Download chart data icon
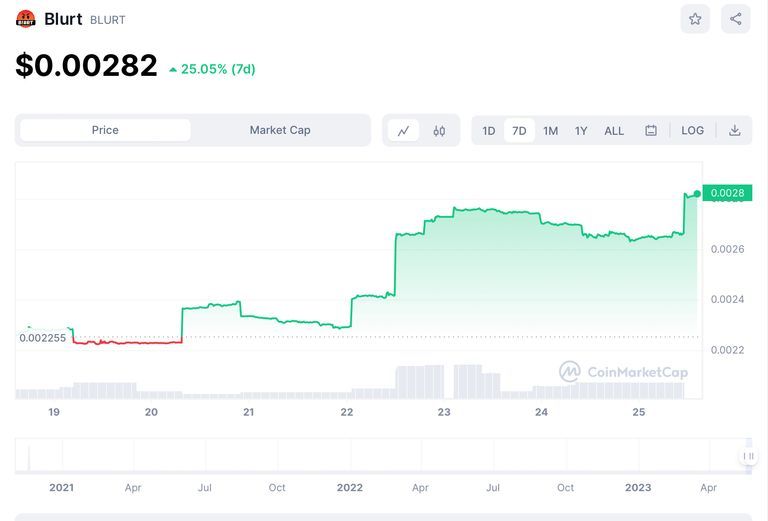This screenshot has width=768, height=521. [x=734, y=131]
